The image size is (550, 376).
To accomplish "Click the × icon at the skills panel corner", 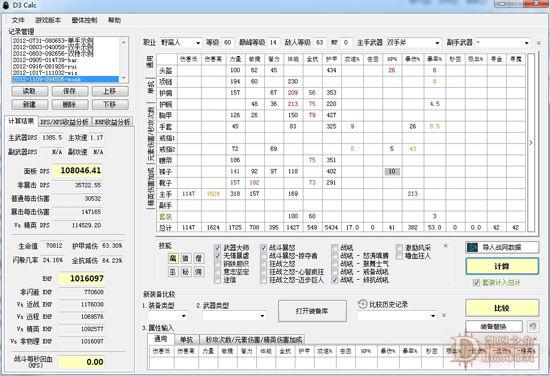I will coord(445,246).
